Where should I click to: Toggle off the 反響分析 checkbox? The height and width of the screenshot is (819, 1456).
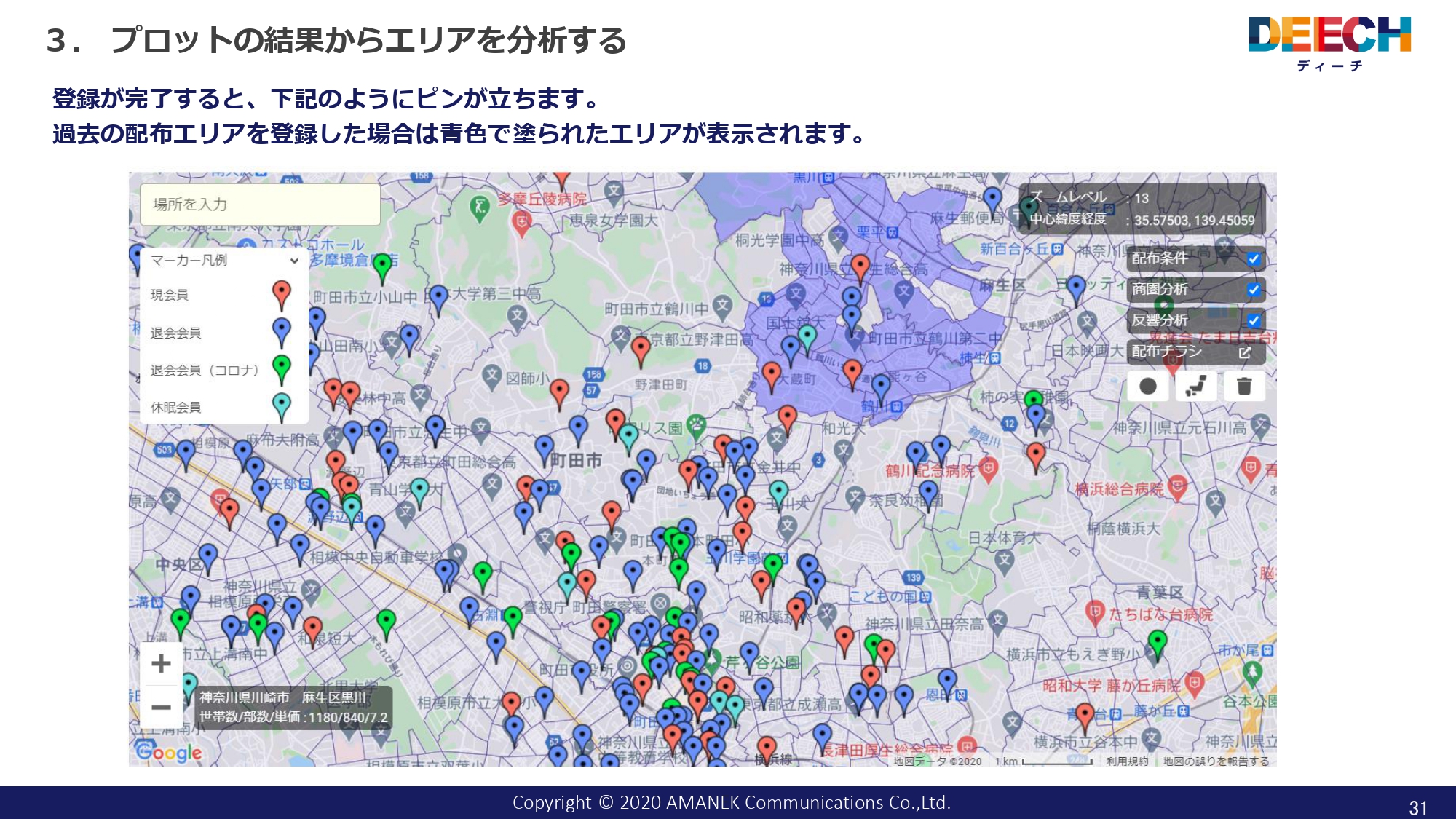(1254, 320)
